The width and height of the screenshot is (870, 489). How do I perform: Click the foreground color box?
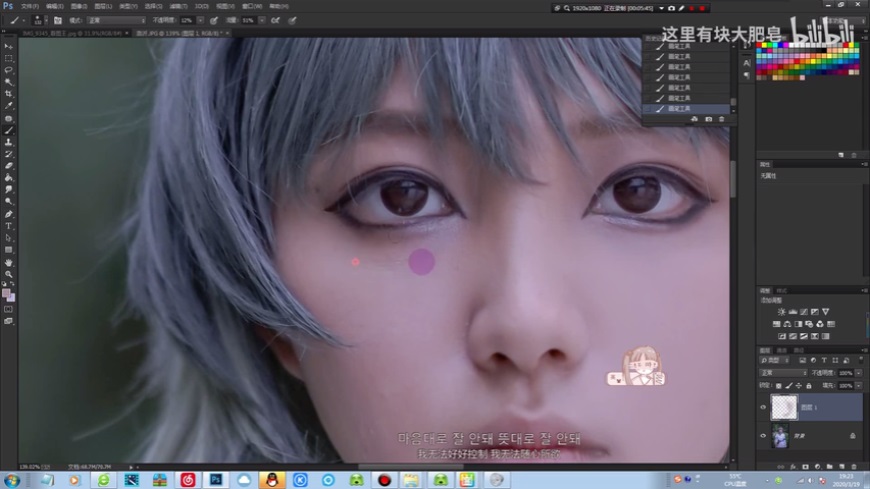pyautogui.click(x=6, y=293)
